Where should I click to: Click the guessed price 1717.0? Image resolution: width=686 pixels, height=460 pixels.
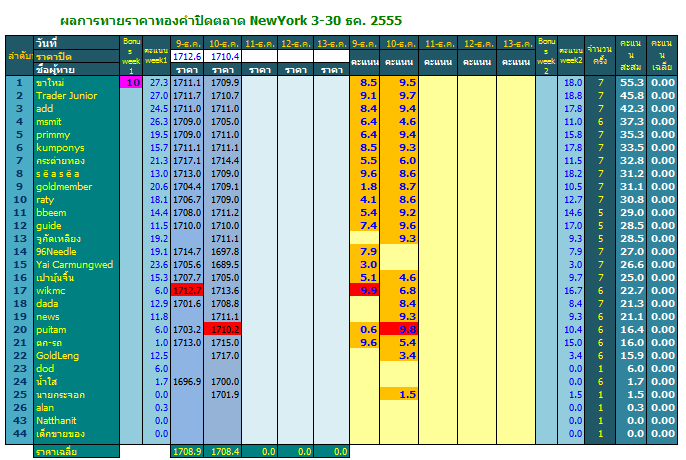[223, 355]
